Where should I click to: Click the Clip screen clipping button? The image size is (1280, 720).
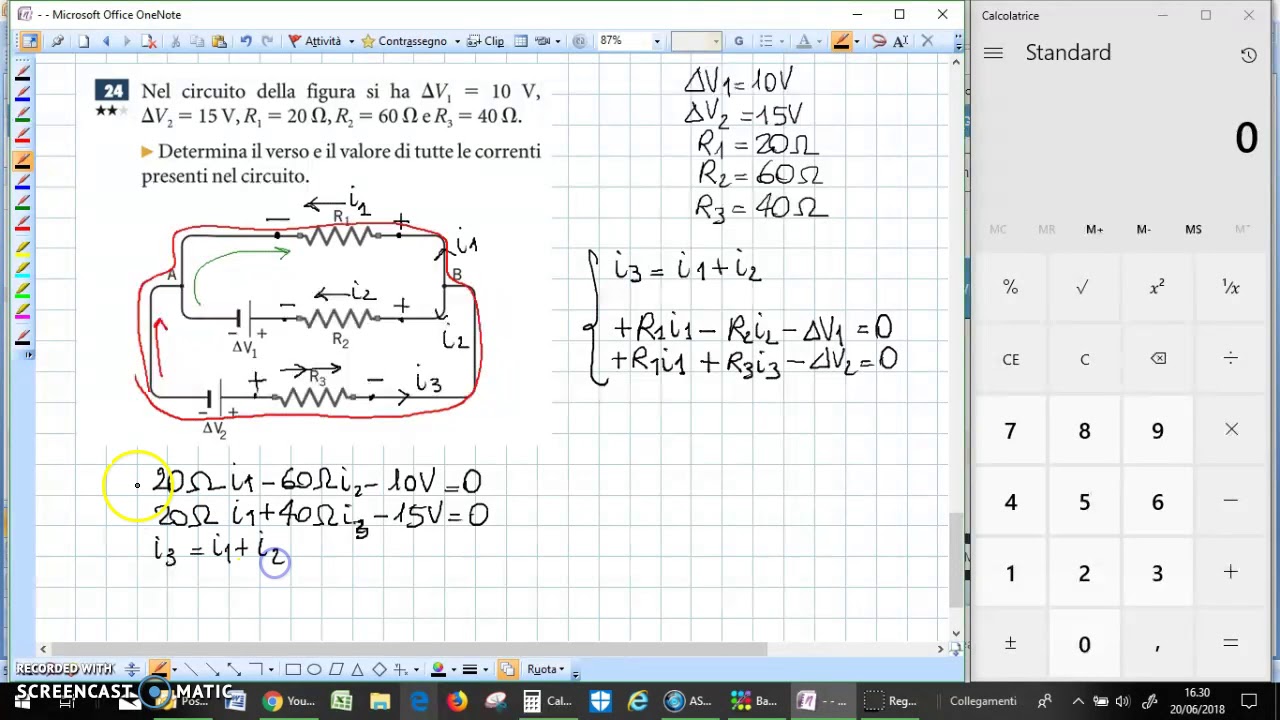487,41
